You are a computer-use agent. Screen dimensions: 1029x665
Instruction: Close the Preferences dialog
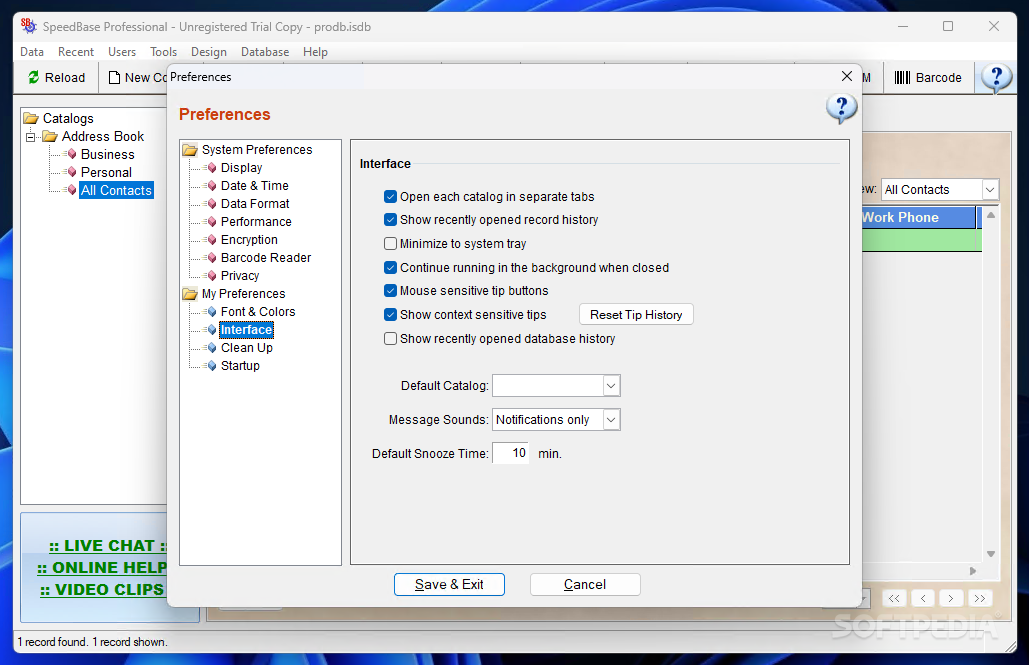coord(847,77)
